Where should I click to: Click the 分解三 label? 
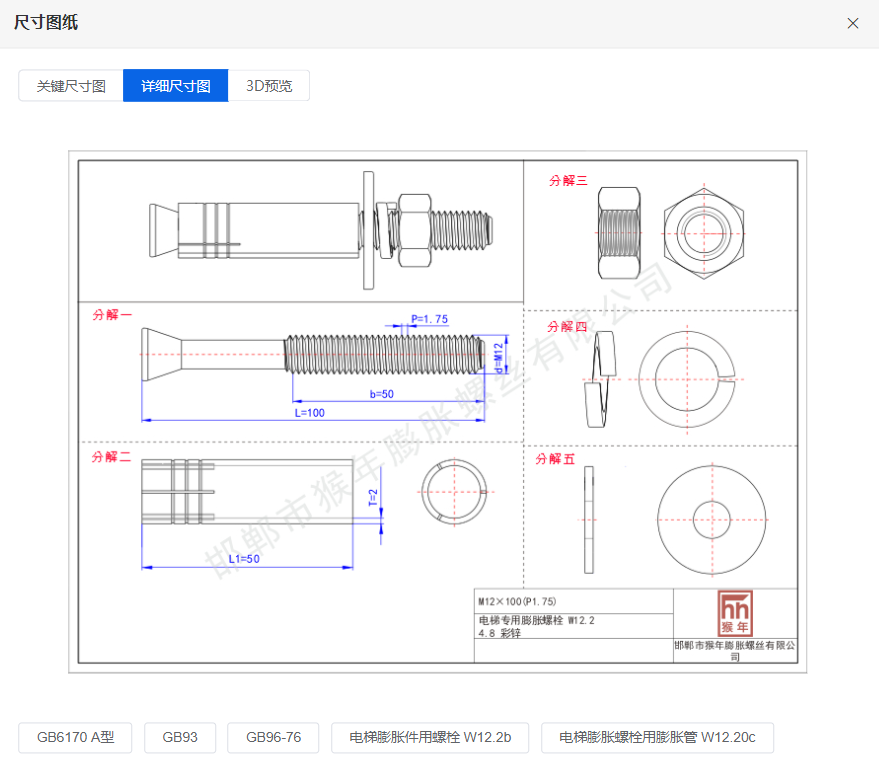[x=569, y=181]
